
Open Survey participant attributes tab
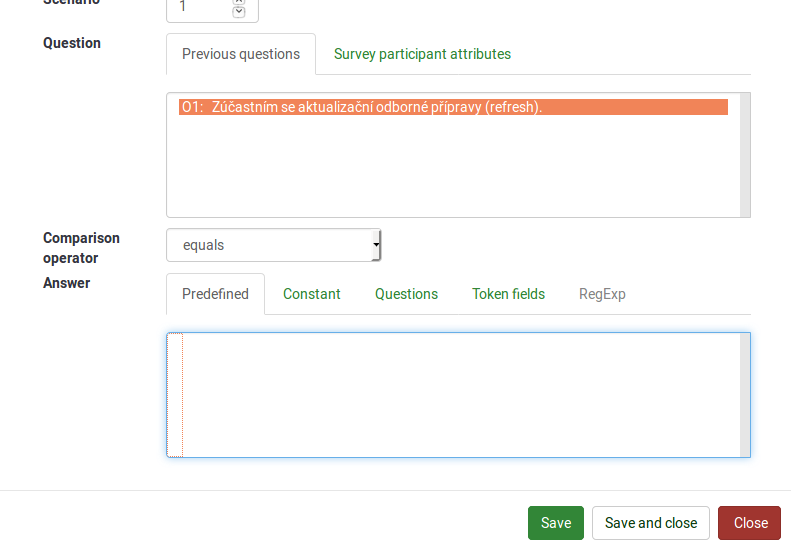[422, 54]
